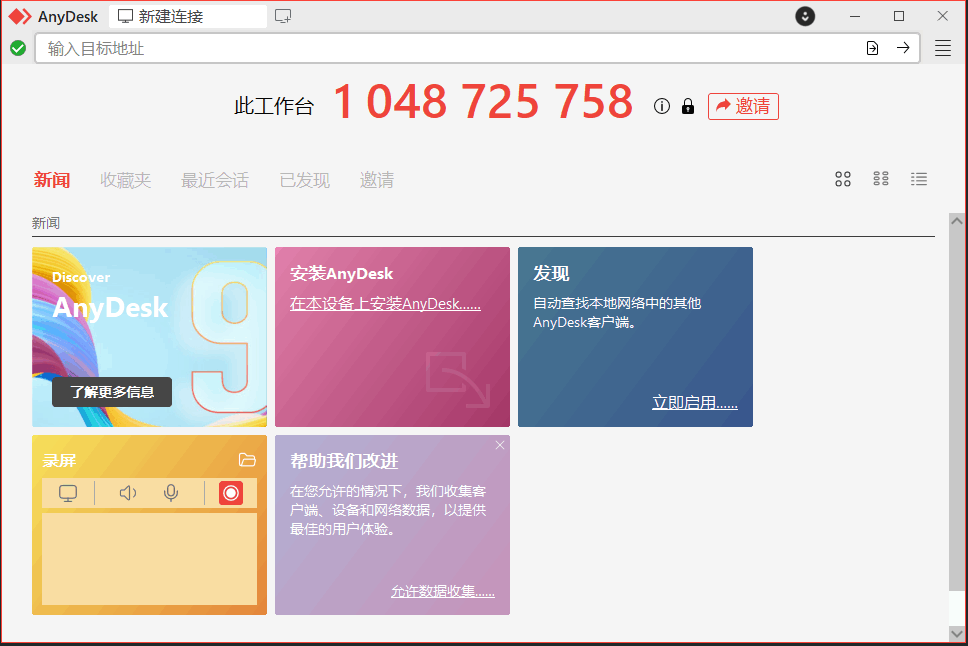Switch to the 最近会话 tab
This screenshot has height=646, width=968.
[x=215, y=180]
